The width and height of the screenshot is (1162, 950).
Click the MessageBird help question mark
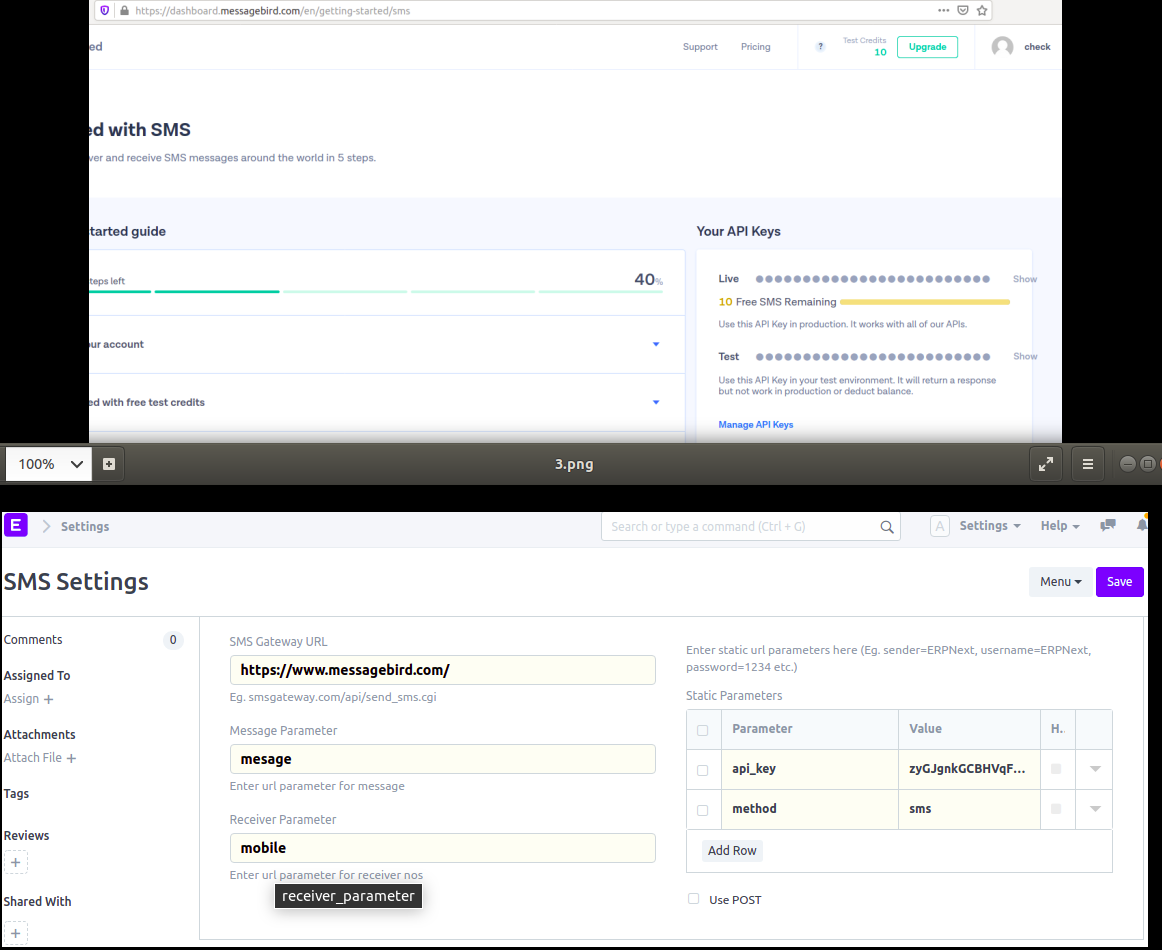coord(820,47)
